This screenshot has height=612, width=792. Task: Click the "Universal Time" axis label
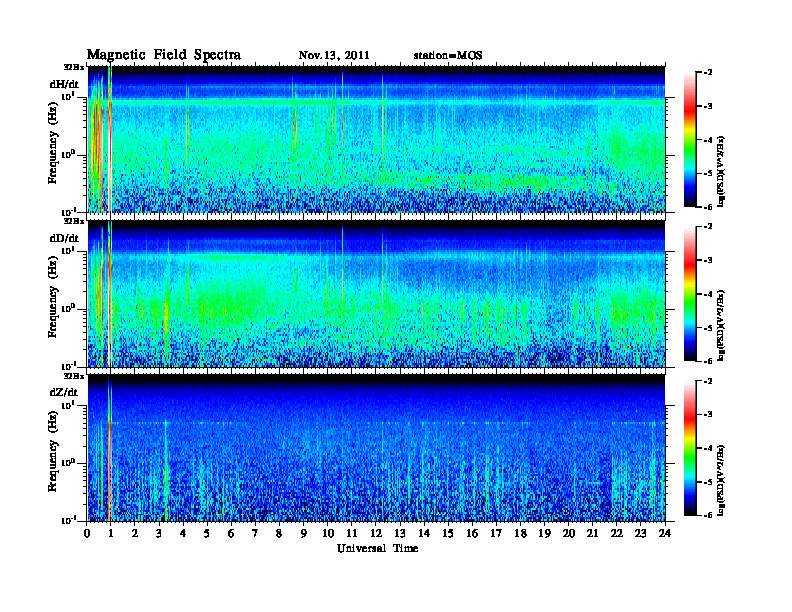coord(377,548)
